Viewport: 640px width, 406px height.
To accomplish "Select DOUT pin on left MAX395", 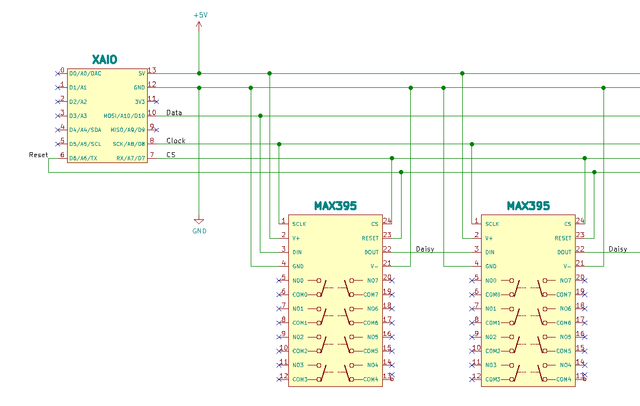I will (372, 252).
